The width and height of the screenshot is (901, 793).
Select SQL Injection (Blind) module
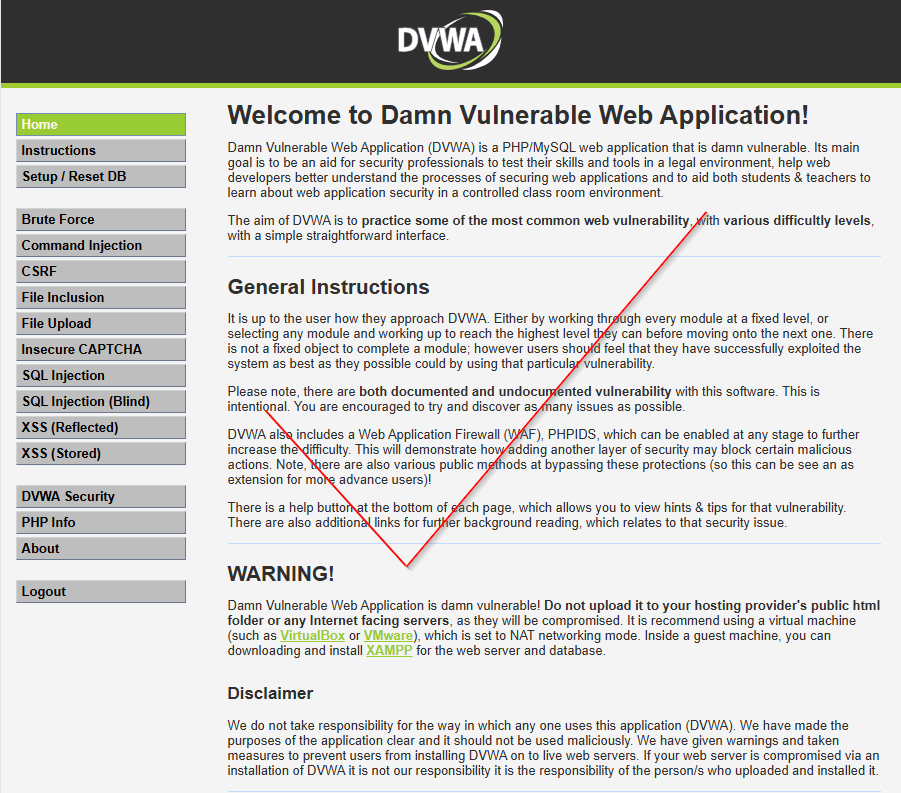click(x=101, y=401)
